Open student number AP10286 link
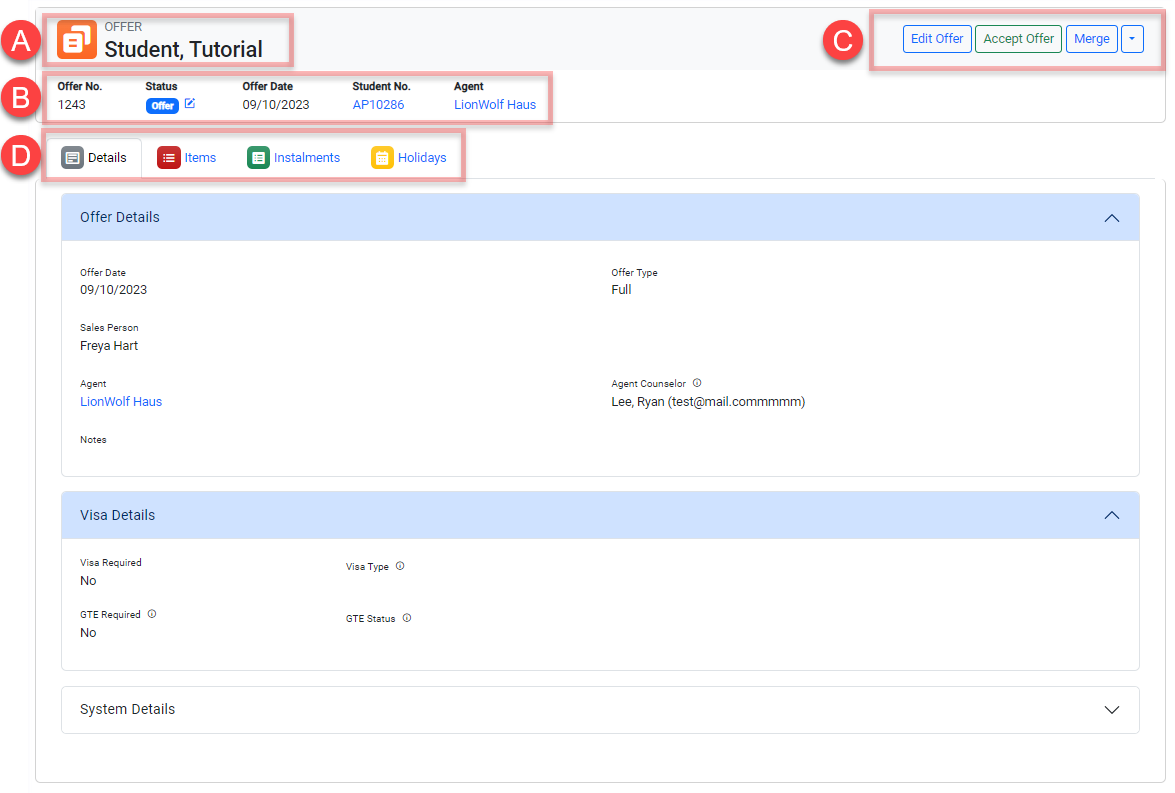 [378, 105]
